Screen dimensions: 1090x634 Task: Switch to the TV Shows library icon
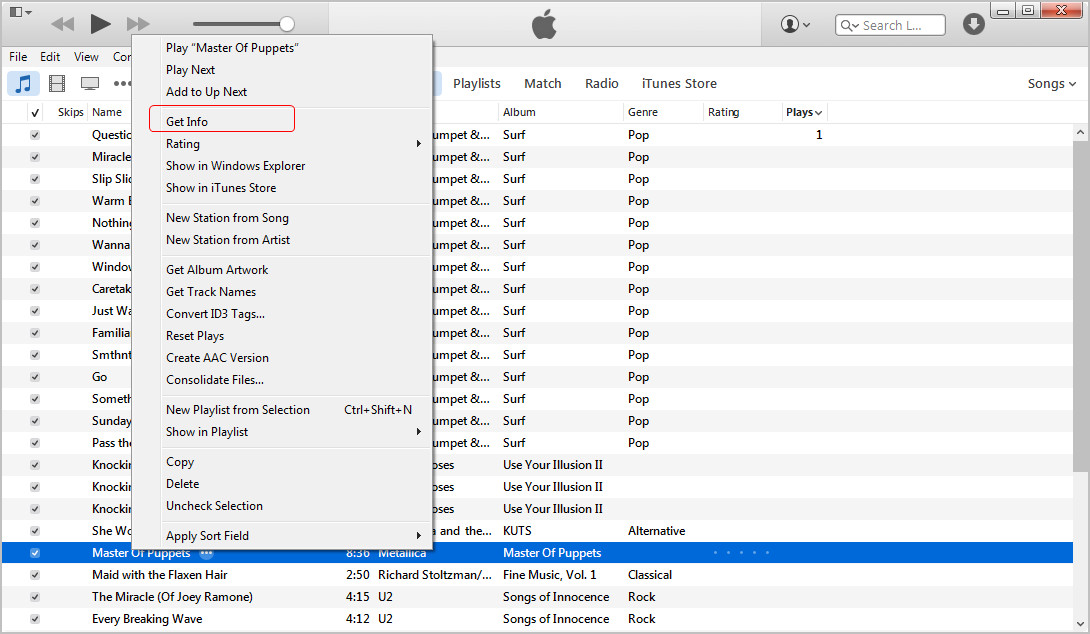90,83
